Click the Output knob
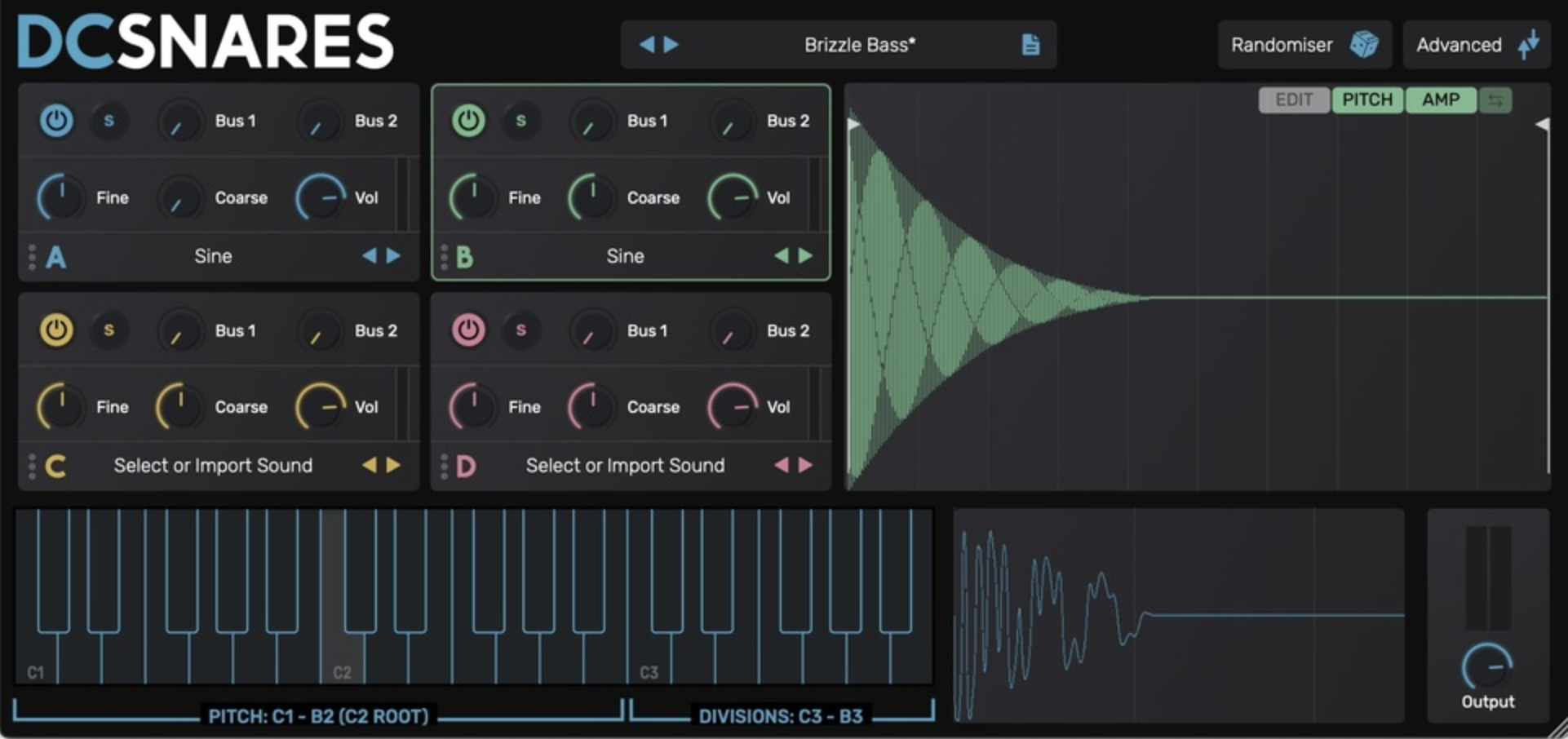1568x739 pixels. [1487, 666]
